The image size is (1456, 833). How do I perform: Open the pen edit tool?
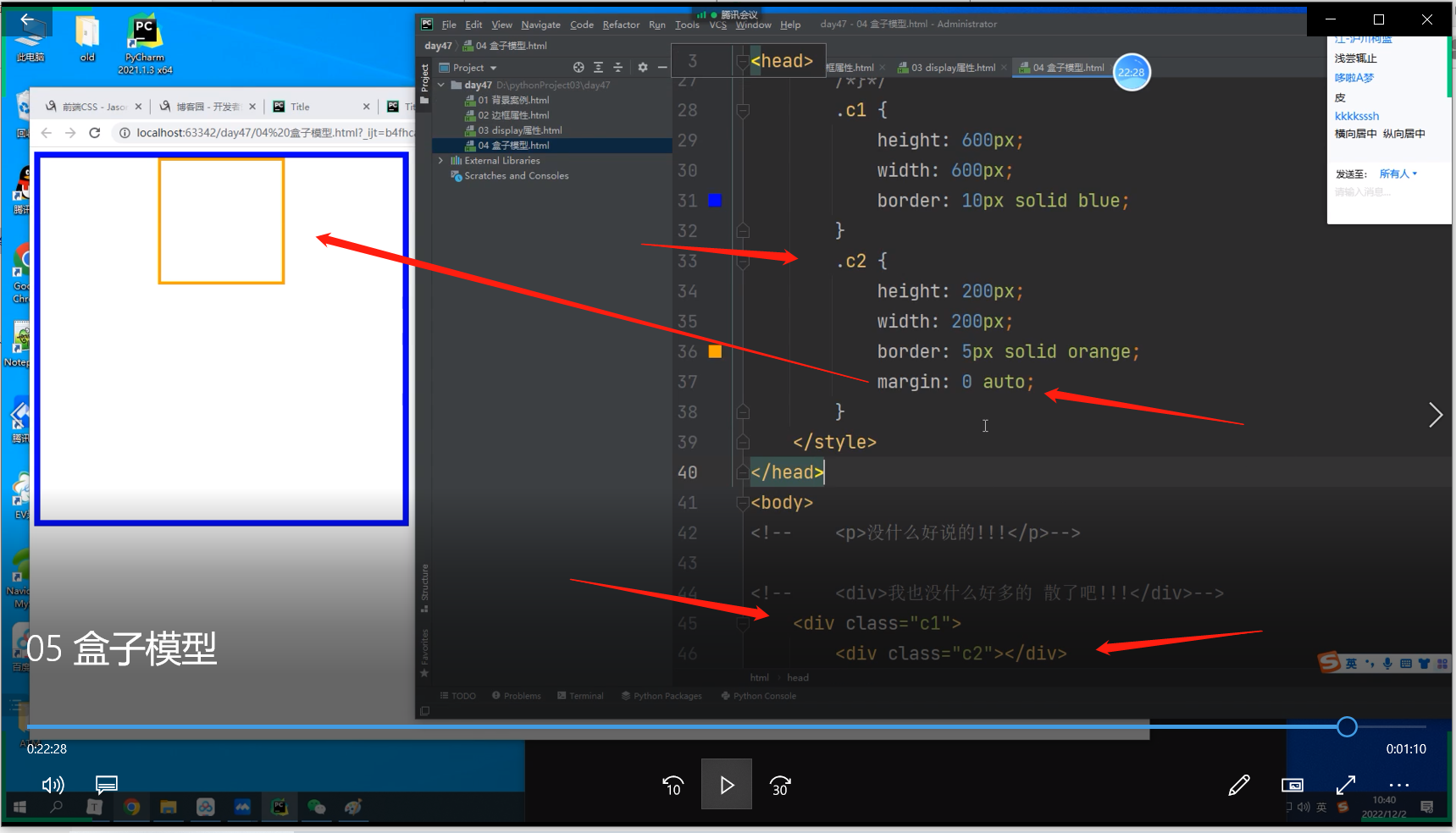(1238, 786)
